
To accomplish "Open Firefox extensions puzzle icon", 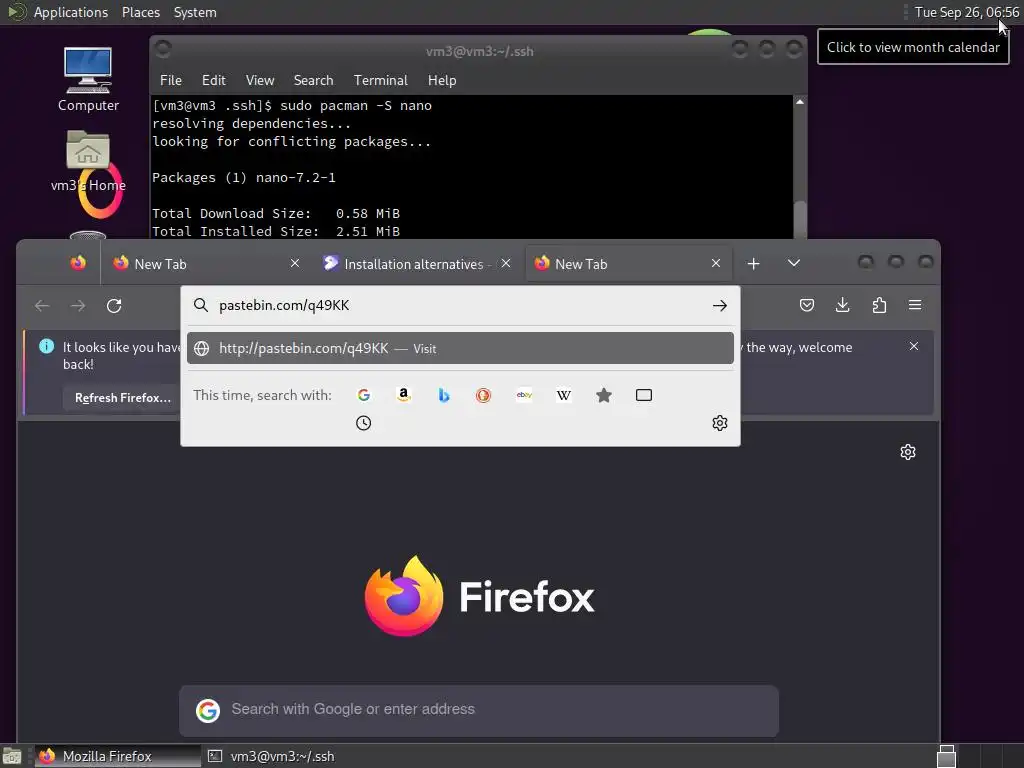I will pos(879,305).
